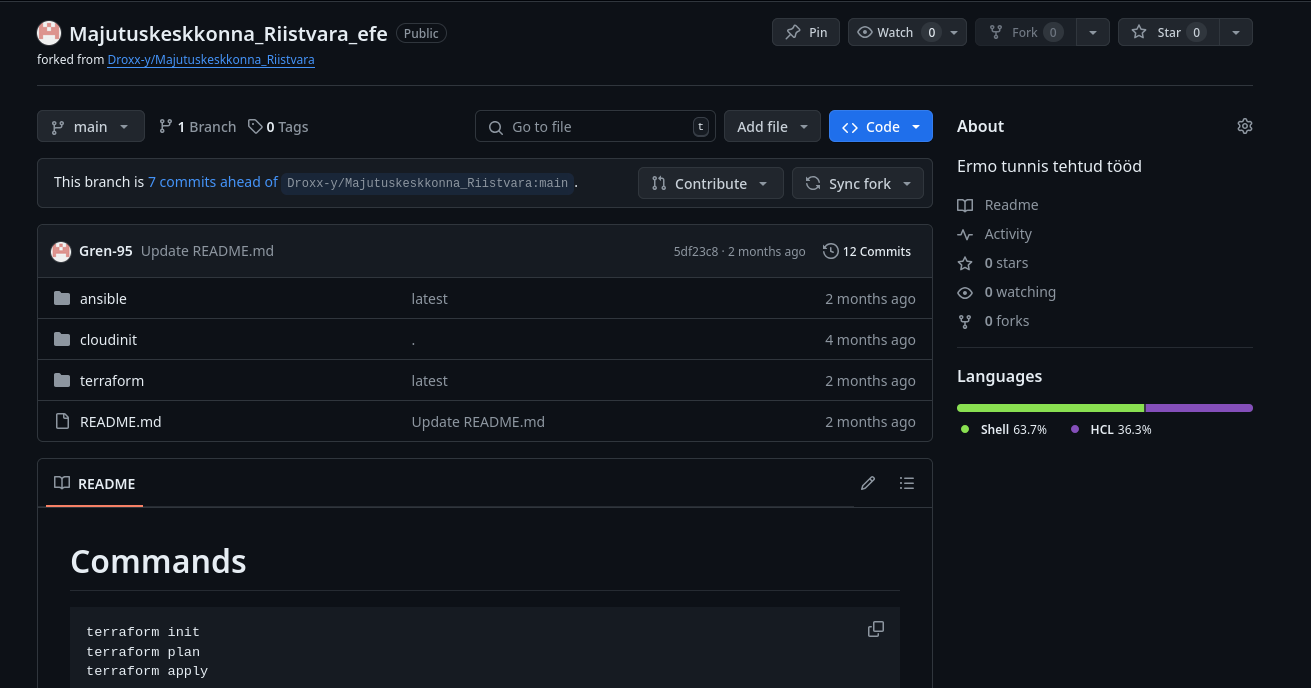
Task: Open the Activity link in About
Action: click(x=1008, y=234)
